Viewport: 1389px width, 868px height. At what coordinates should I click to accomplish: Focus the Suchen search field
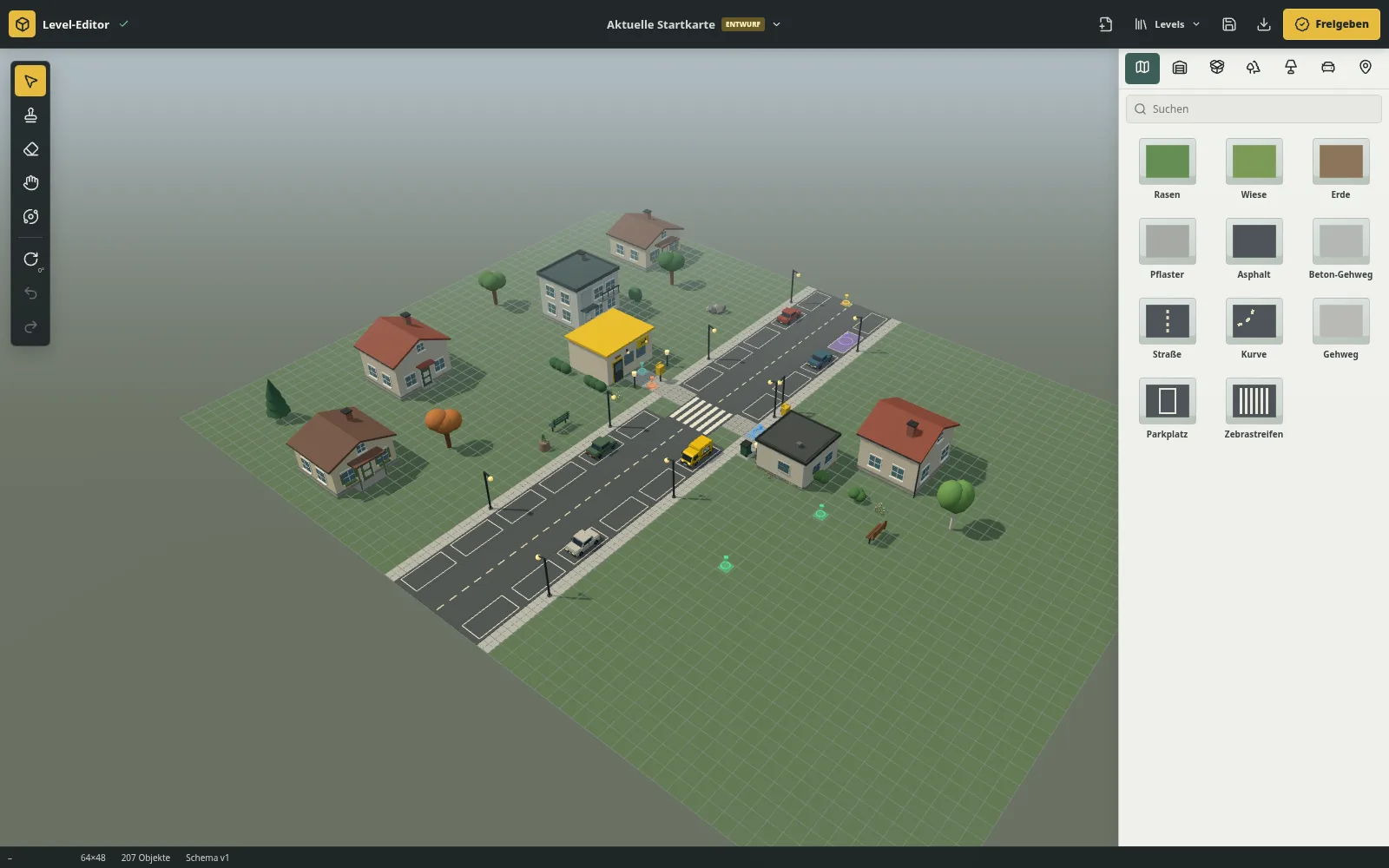coord(1254,108)
